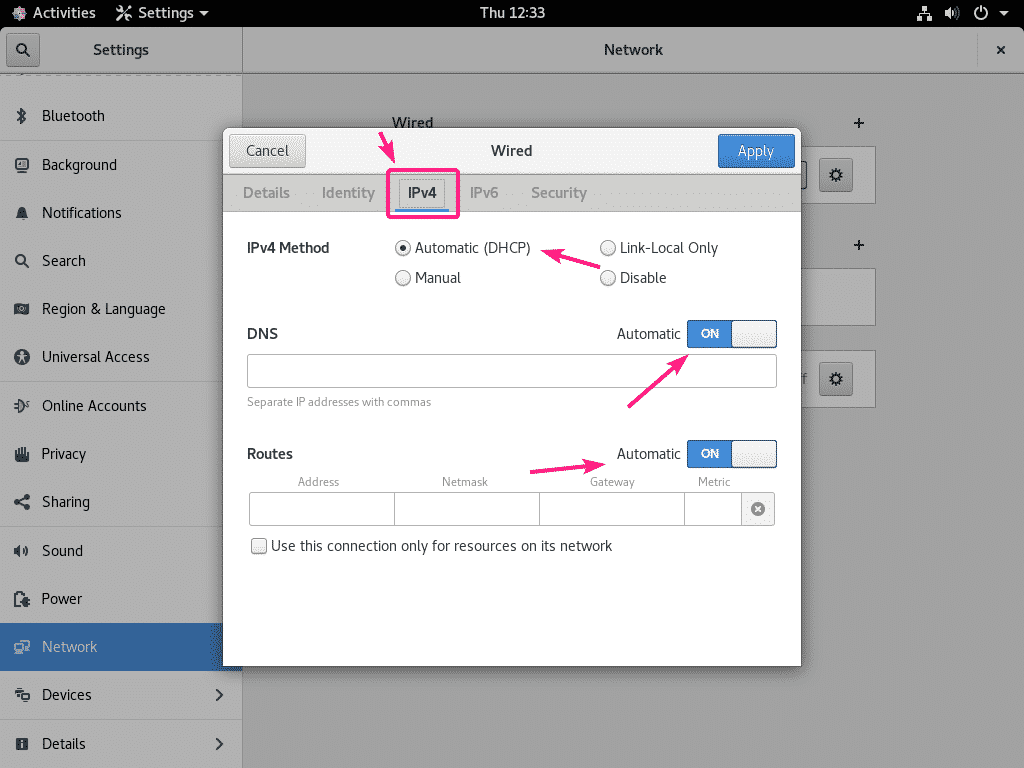Open Power settings panel
The width and height of the screenshot is (1024, 768).
(121, 599)
